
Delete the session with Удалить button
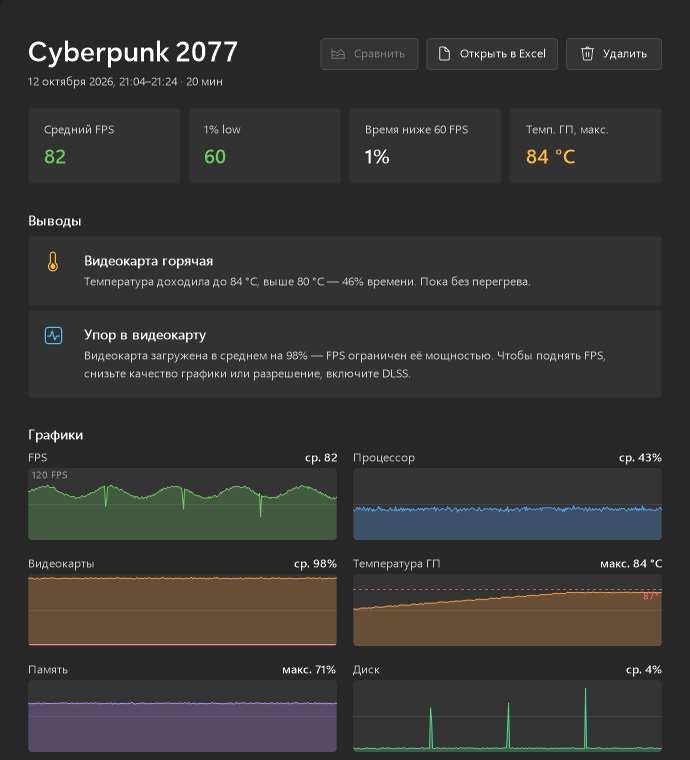pos(613,54)
